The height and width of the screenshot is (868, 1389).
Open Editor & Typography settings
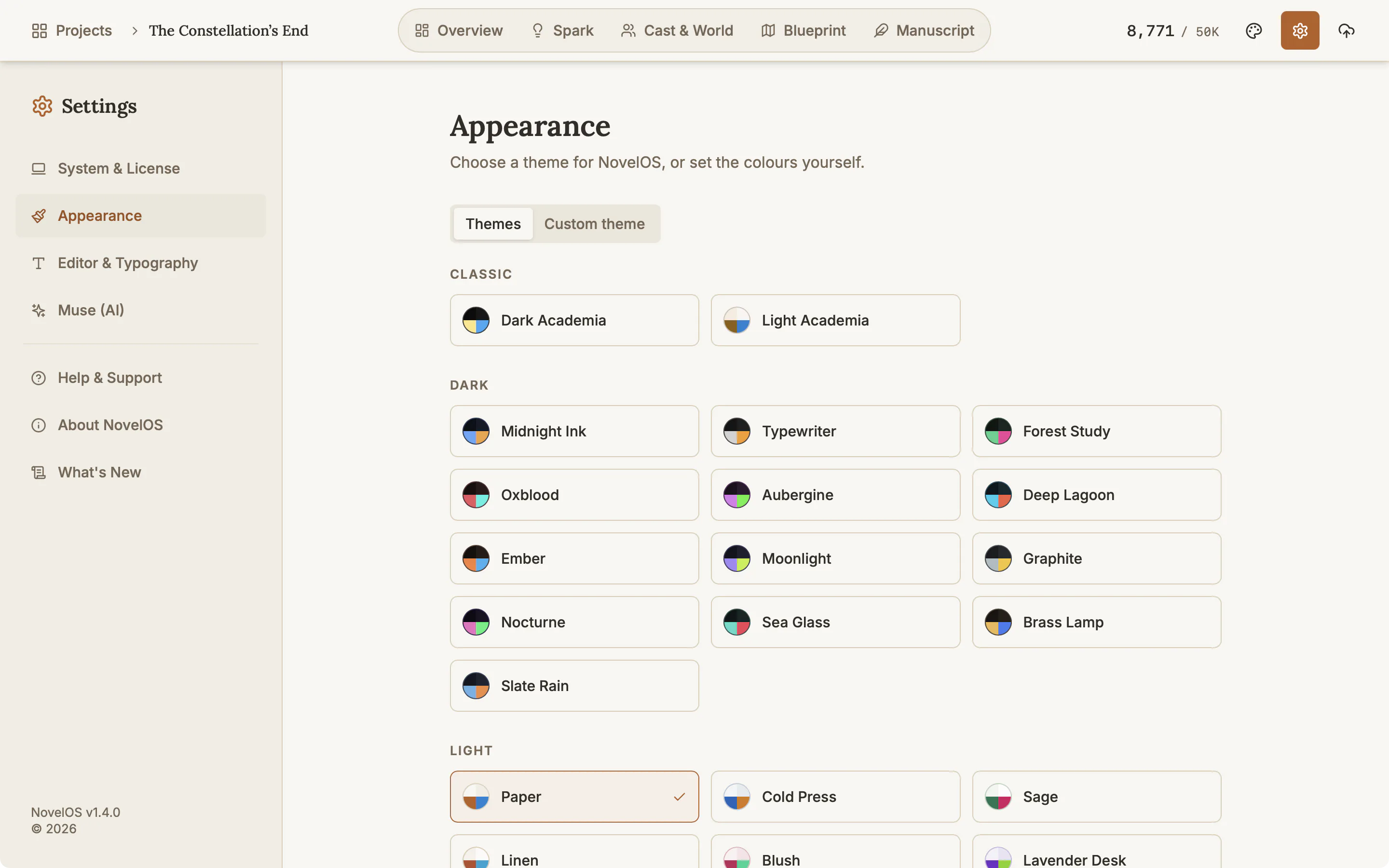(x=141, y=263)
